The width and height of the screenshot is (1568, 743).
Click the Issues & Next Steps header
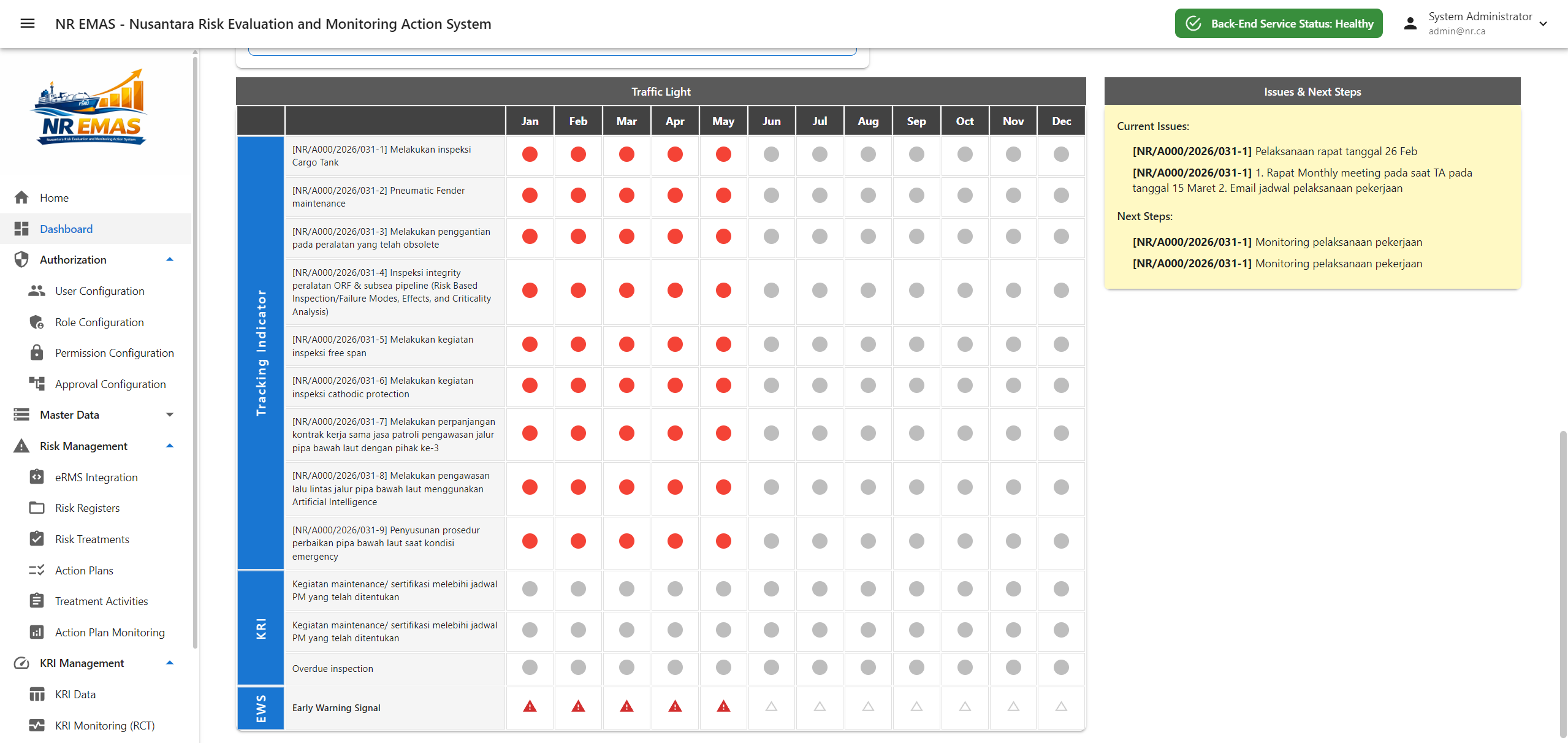pyautogui.click(x=1312, y=91)
